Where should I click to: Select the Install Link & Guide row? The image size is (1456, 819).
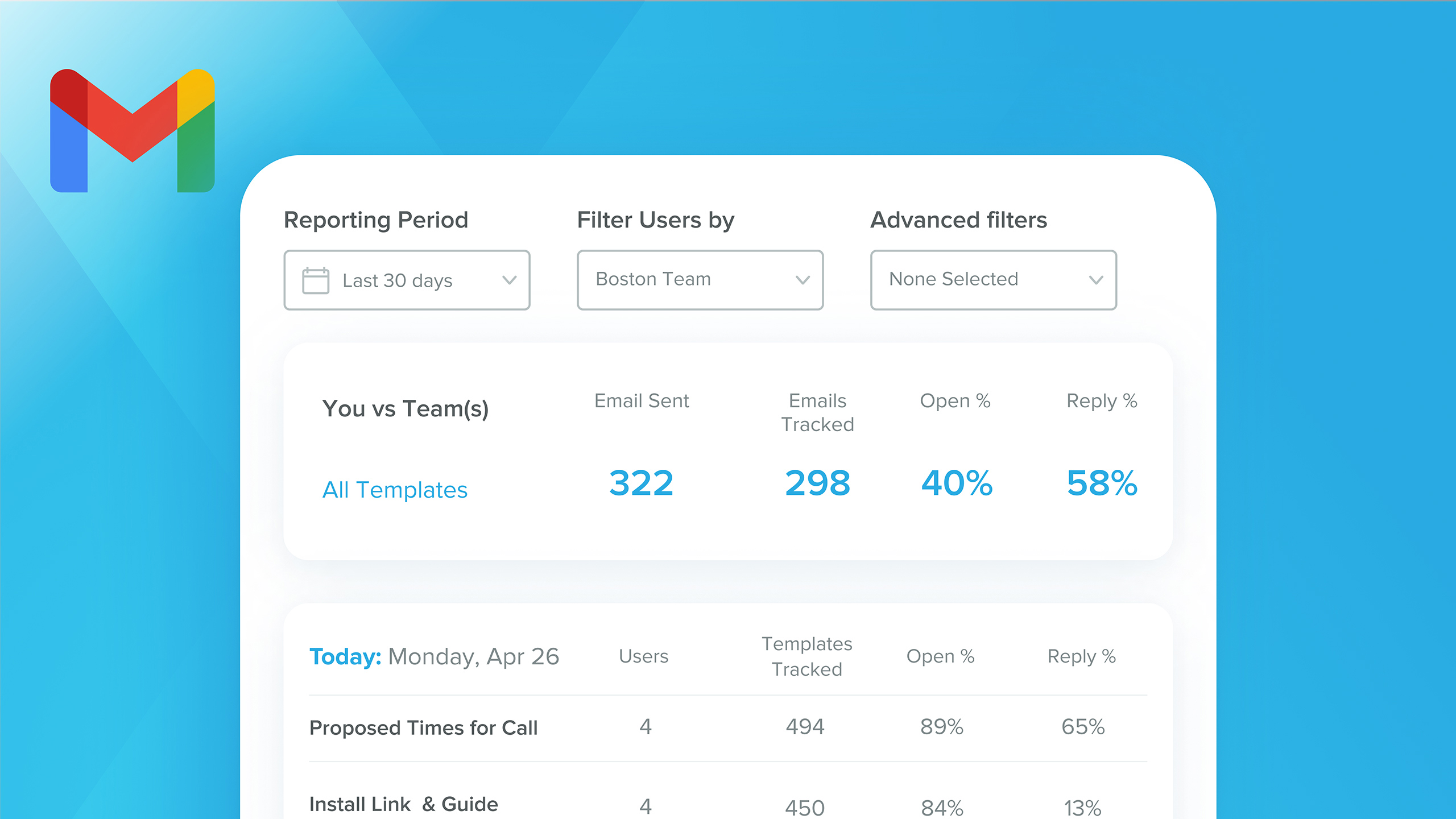[403, 804]
